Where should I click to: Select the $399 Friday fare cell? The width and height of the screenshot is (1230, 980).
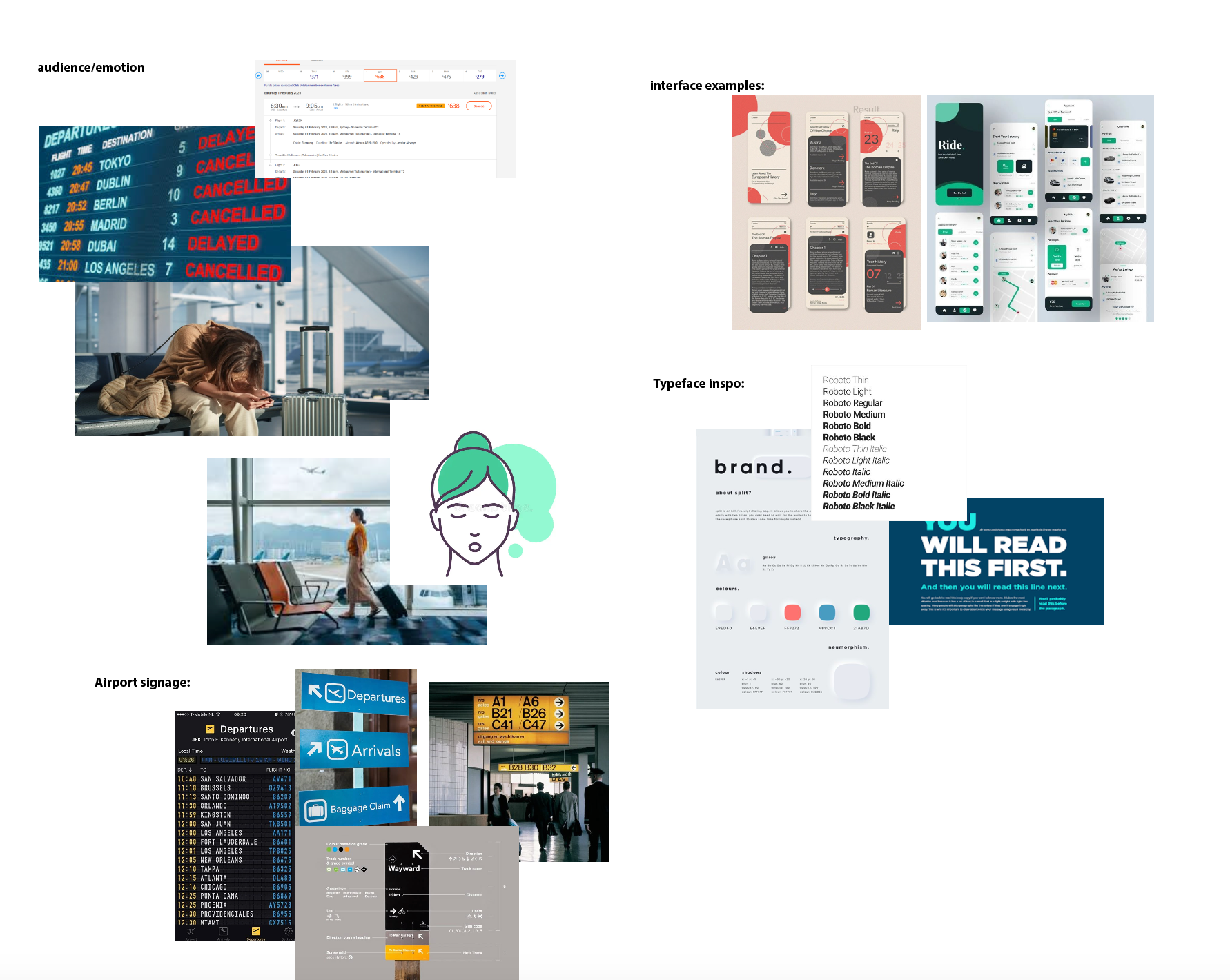tap(347, 75)
